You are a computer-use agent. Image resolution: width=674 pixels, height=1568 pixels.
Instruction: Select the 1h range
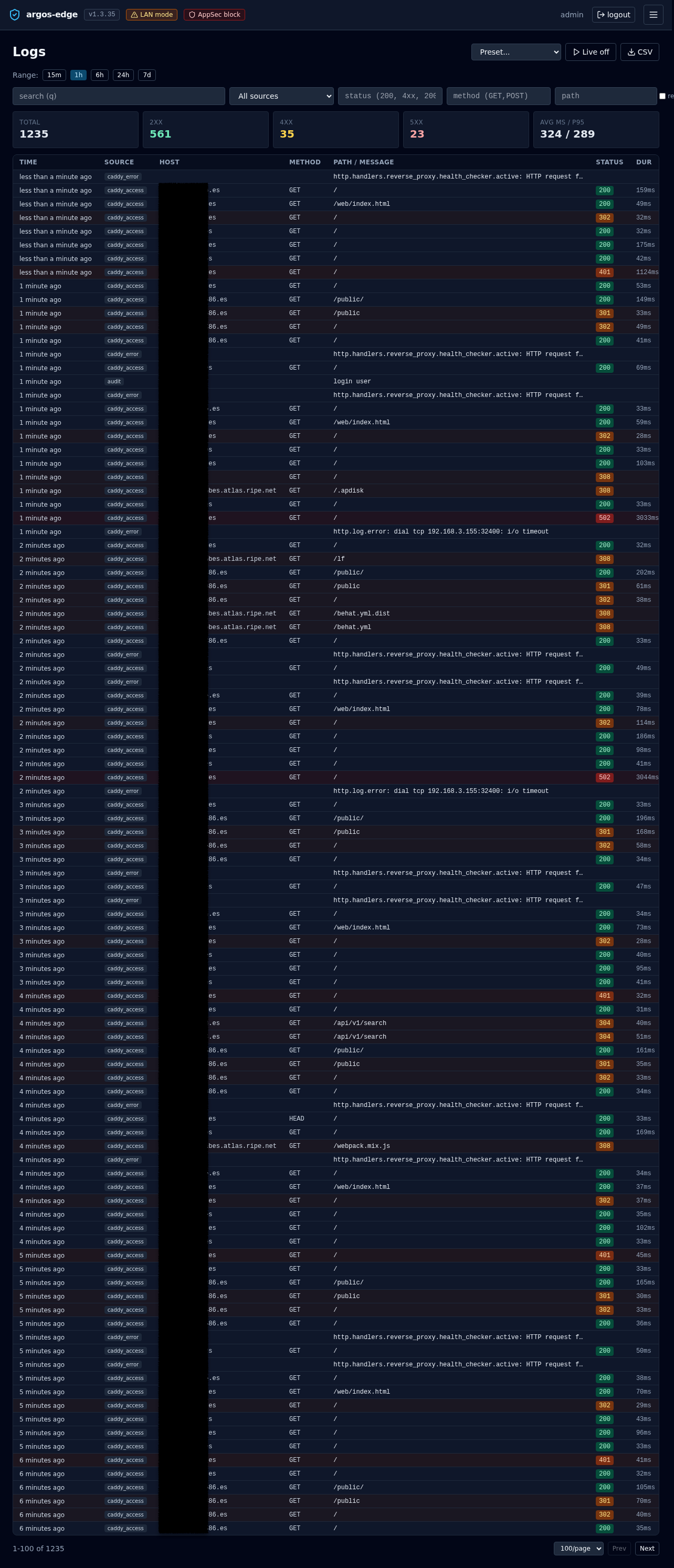point(78,75)
